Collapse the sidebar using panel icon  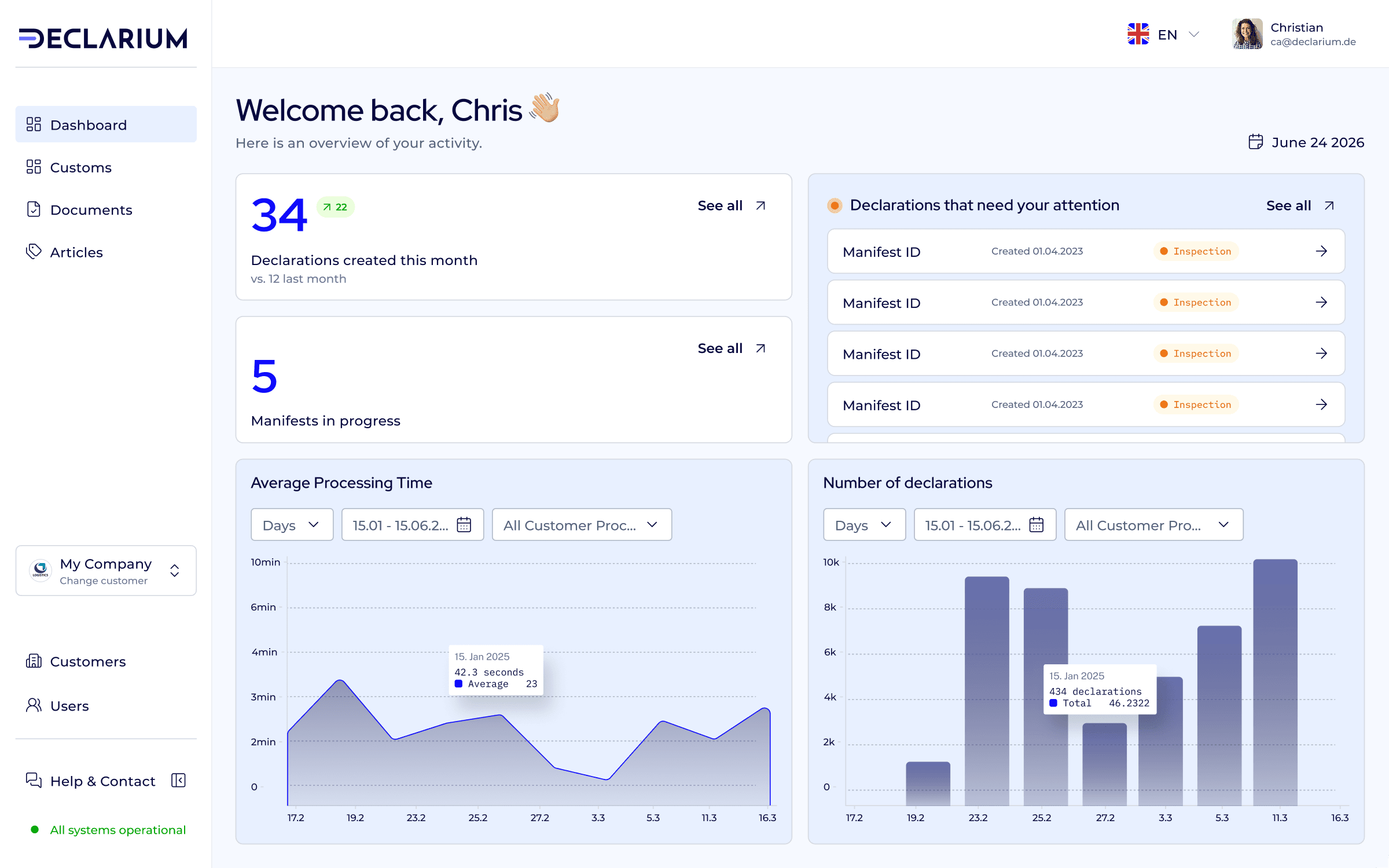(x=178, y=781)
